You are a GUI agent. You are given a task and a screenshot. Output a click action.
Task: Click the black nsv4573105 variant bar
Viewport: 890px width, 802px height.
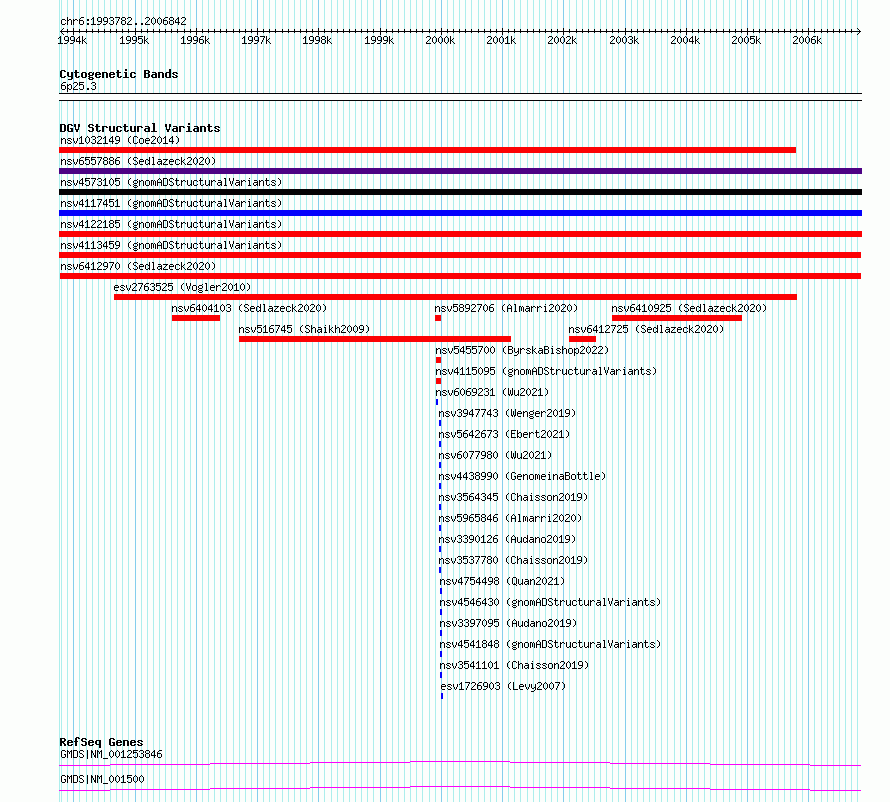tap(460, 192)
